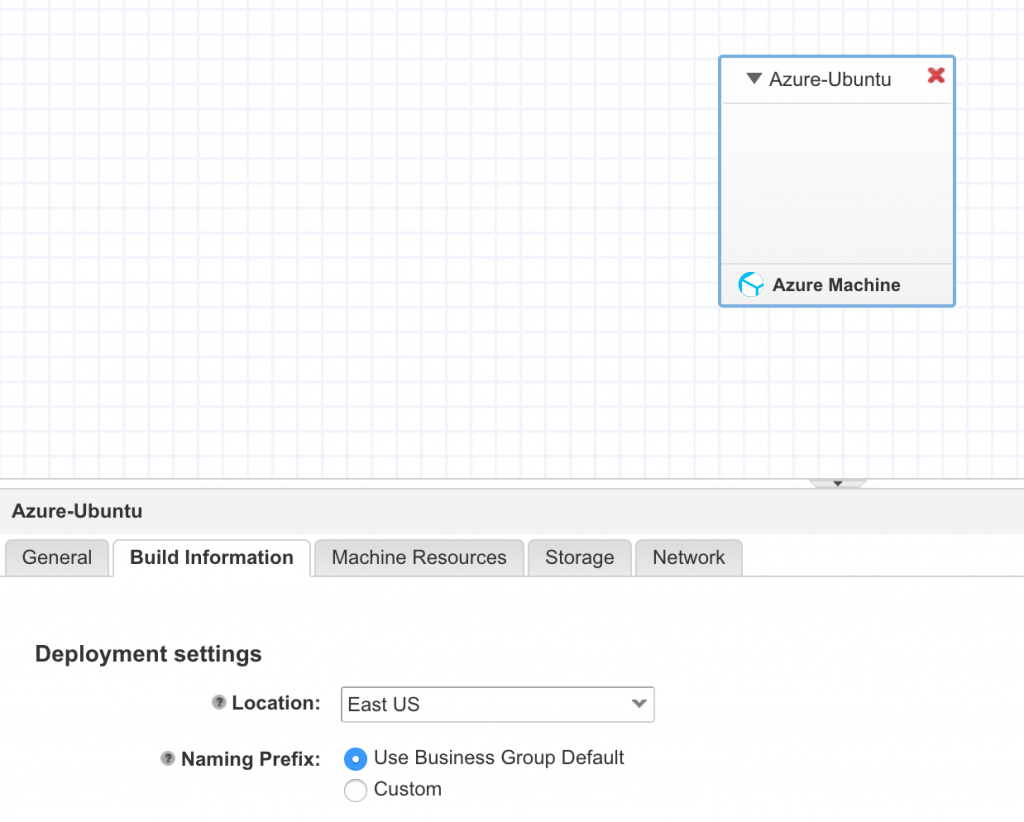Image resolution: width=1024 pixels, height=822 pixels.
Task: Click the Azure-Ubuntu title on the canvas node
Action: pyautogui.click(x=829, y=79)
